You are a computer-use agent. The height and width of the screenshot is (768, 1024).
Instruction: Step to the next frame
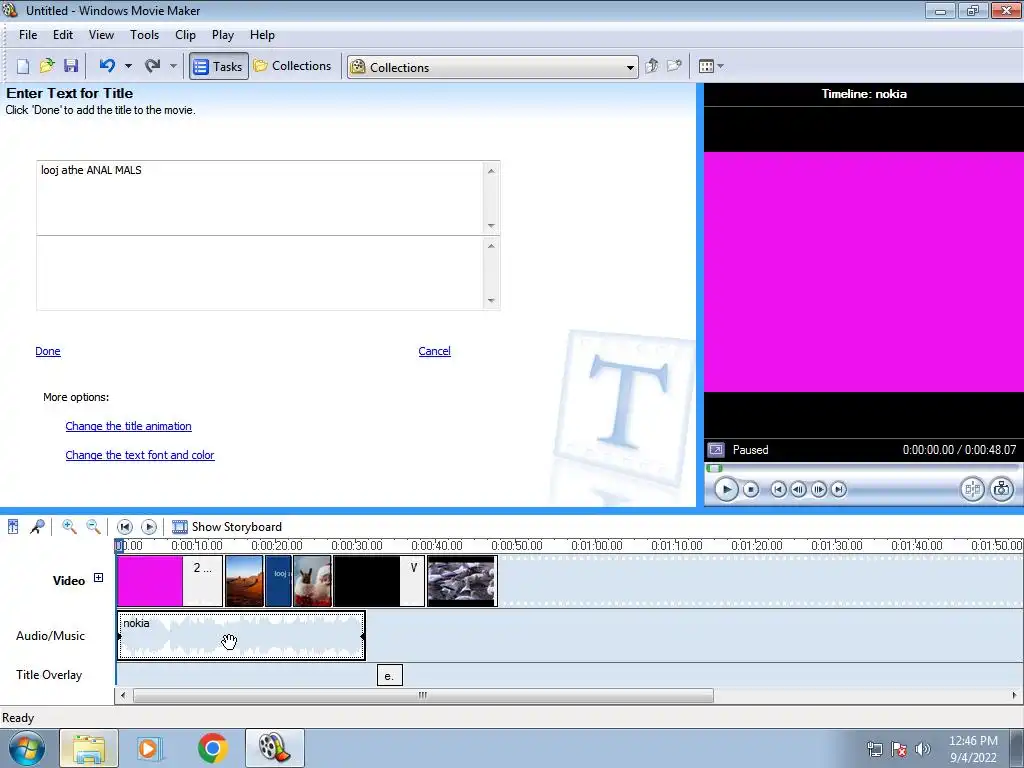[x=818, y=489]
